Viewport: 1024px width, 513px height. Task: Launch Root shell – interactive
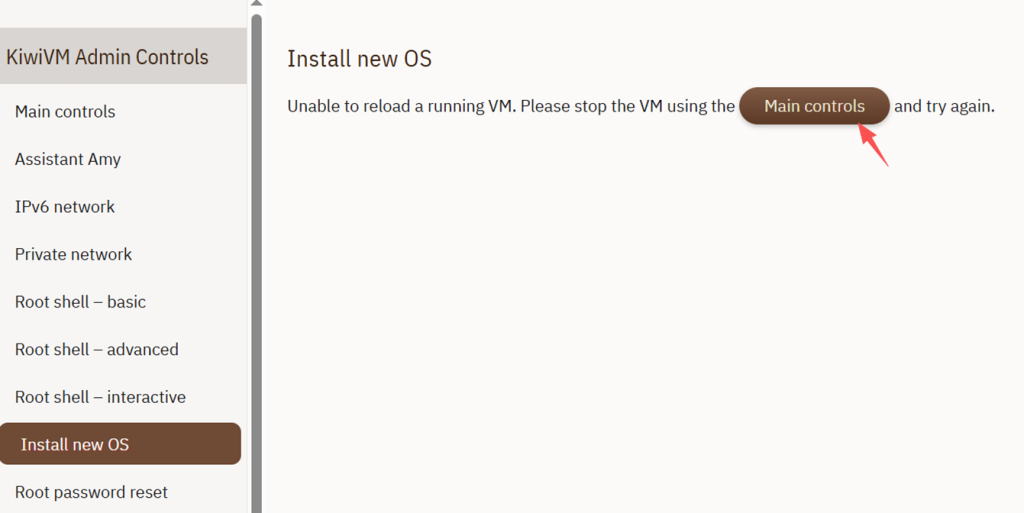(x=100, y=397)
